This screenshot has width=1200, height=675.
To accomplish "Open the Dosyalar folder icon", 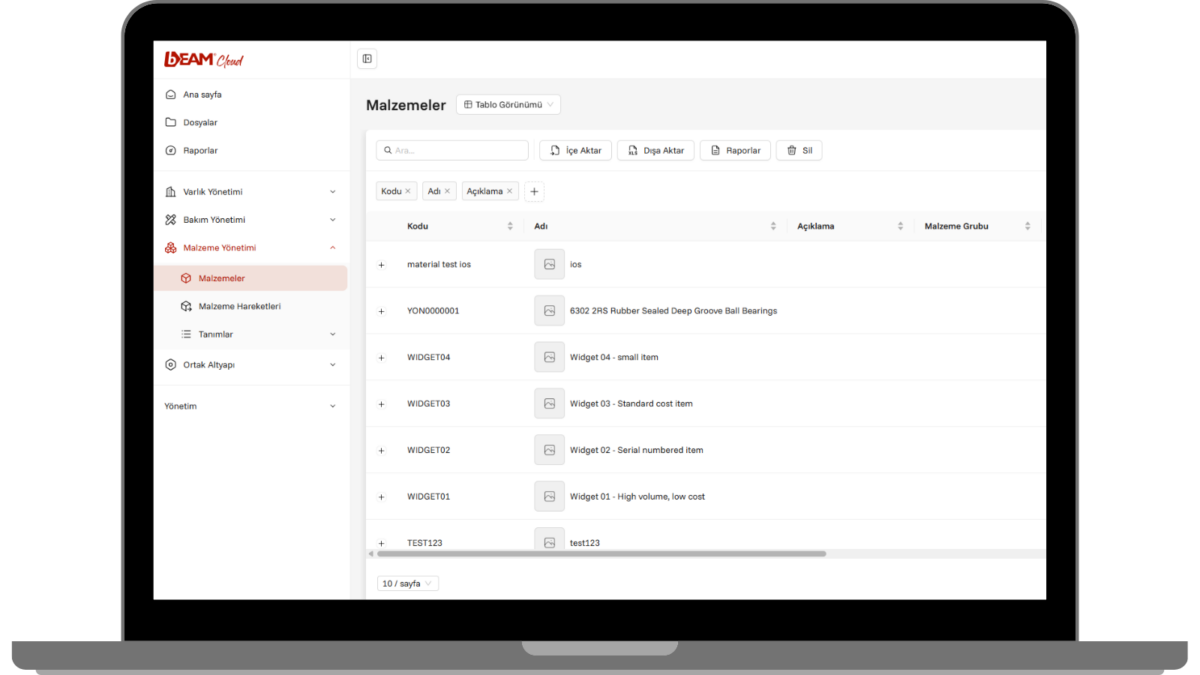I will click(x=170, y=122).
